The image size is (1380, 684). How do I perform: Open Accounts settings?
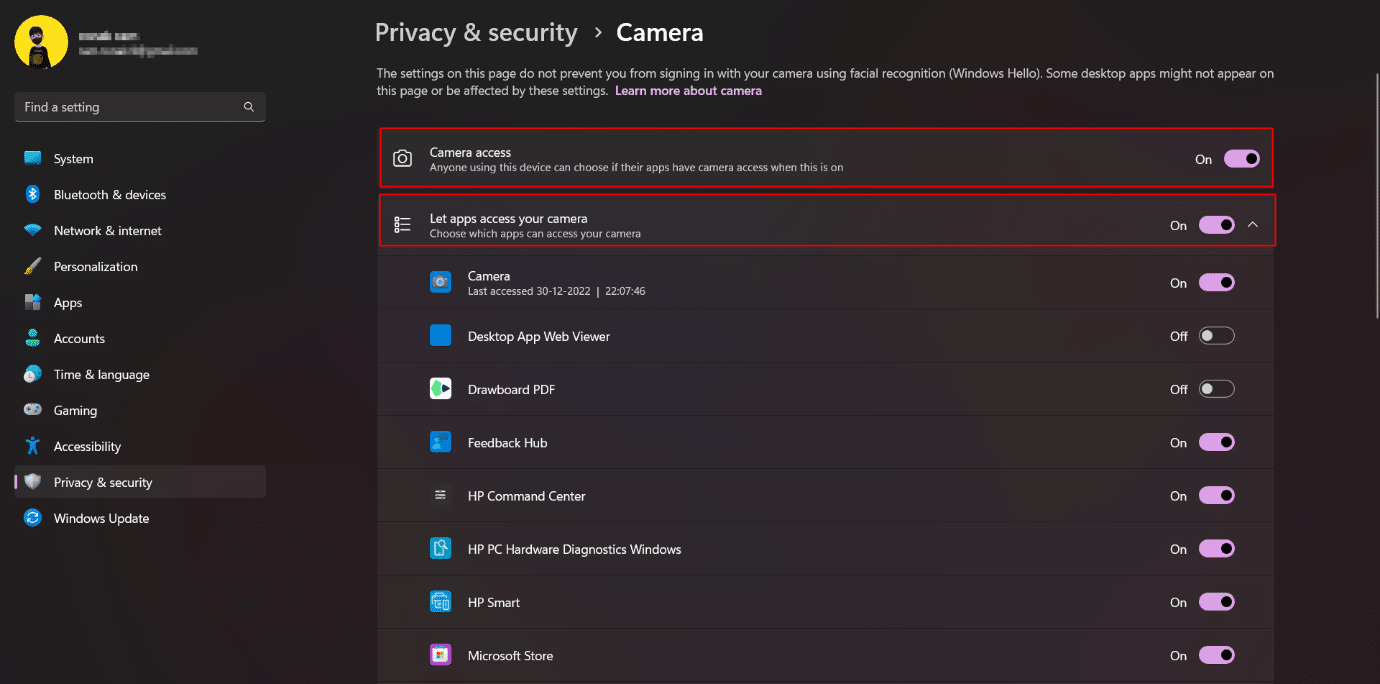(140, 339)
